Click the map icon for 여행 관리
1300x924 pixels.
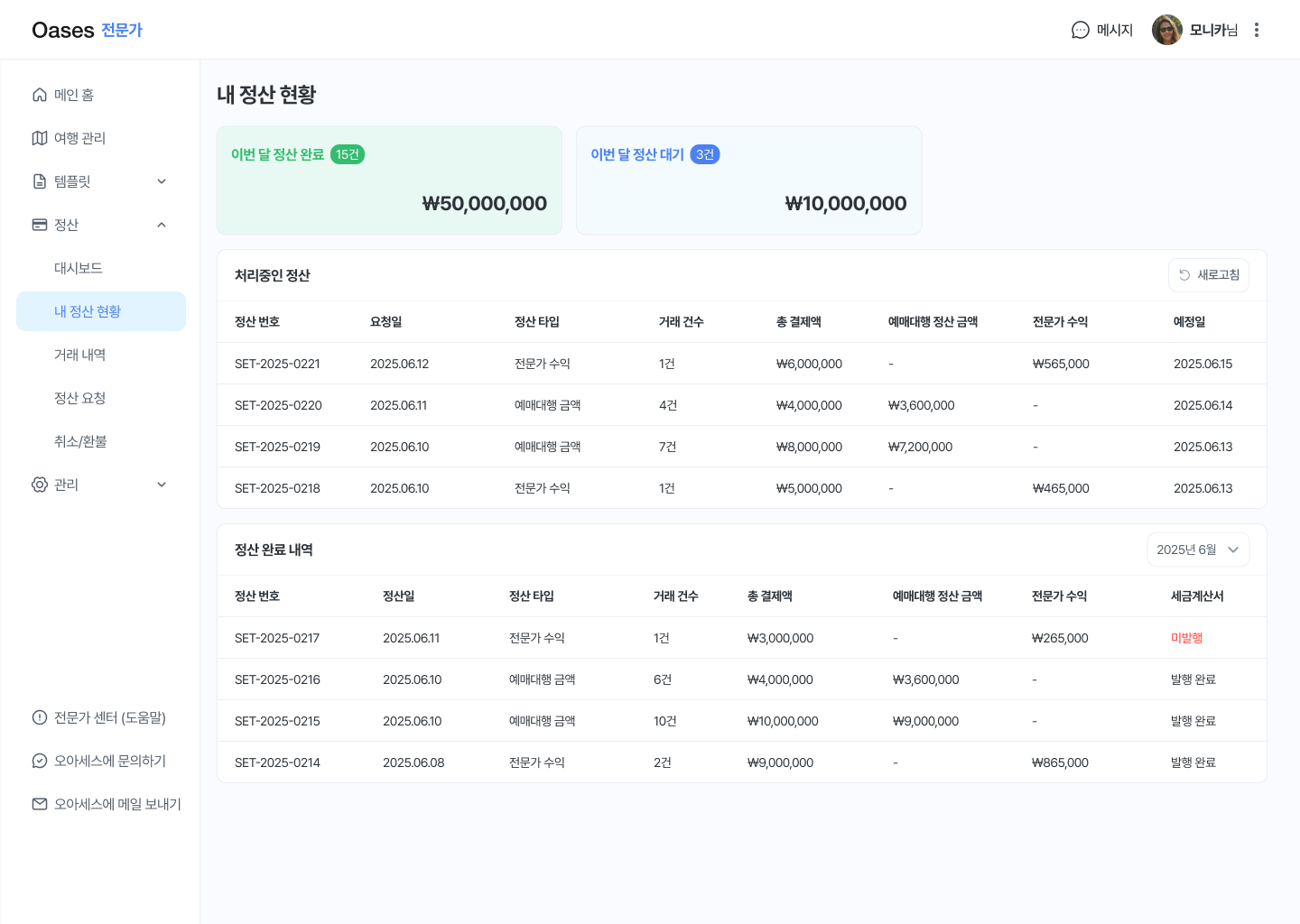tap(40, 138)
